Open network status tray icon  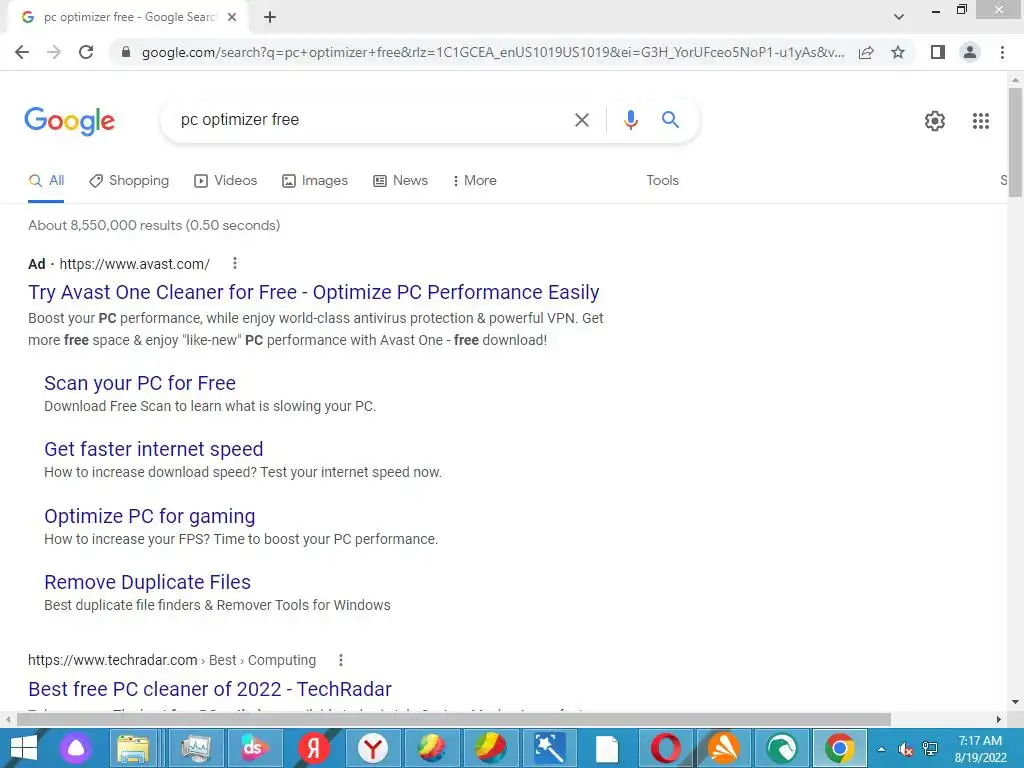(x=930, y=749)
